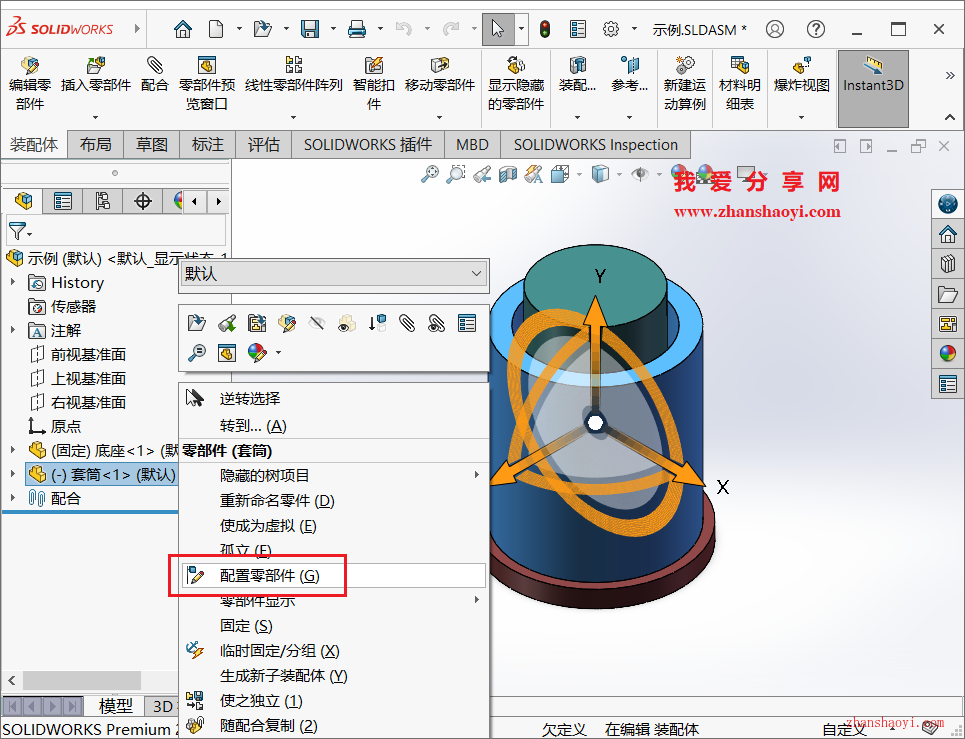The height and width of the screenshot is (739, 965).
Task: Click 智能扣件 tool
Action: tap(374, 83)
